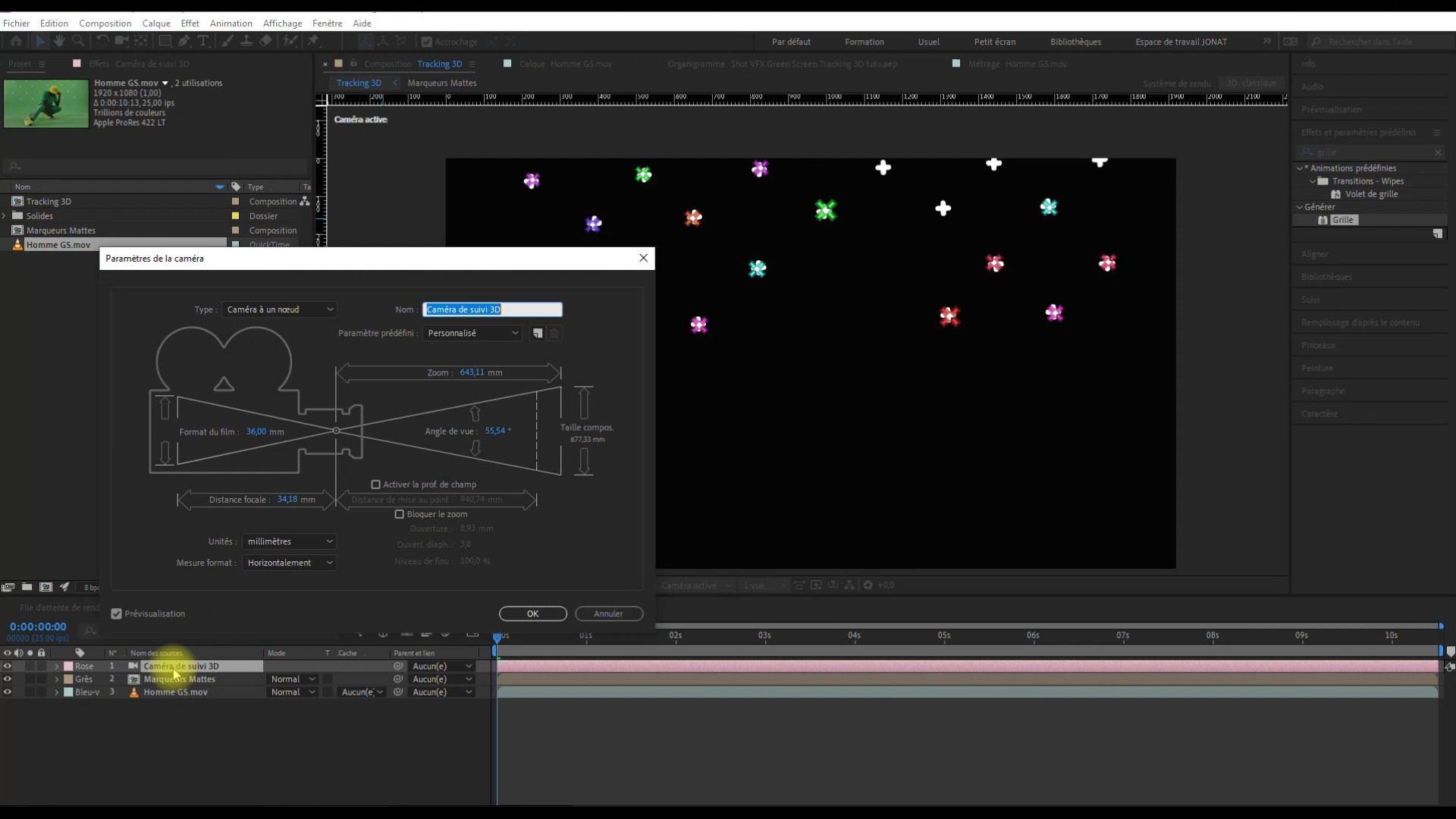Open parent dropdown for Marqueurs Mattes layer
This screenshot has width=1456, height=819.
coord(442,679)
